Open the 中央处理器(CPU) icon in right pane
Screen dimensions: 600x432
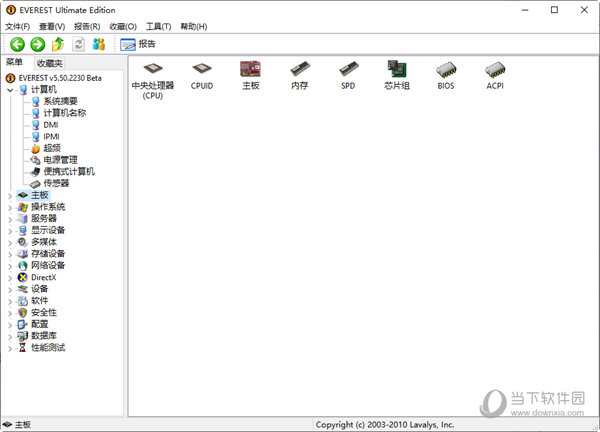tap(153, 80)
